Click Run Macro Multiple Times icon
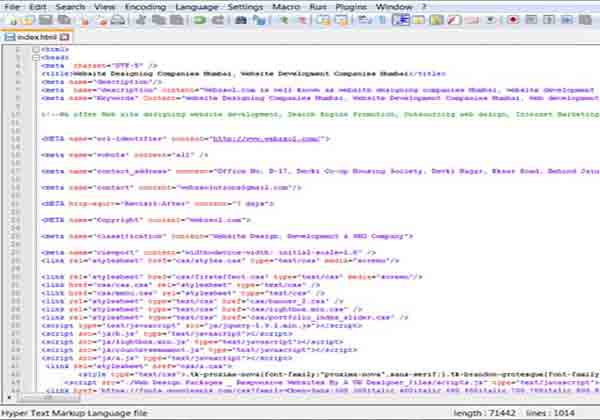600x420 pixels. [x=567, y=20]
